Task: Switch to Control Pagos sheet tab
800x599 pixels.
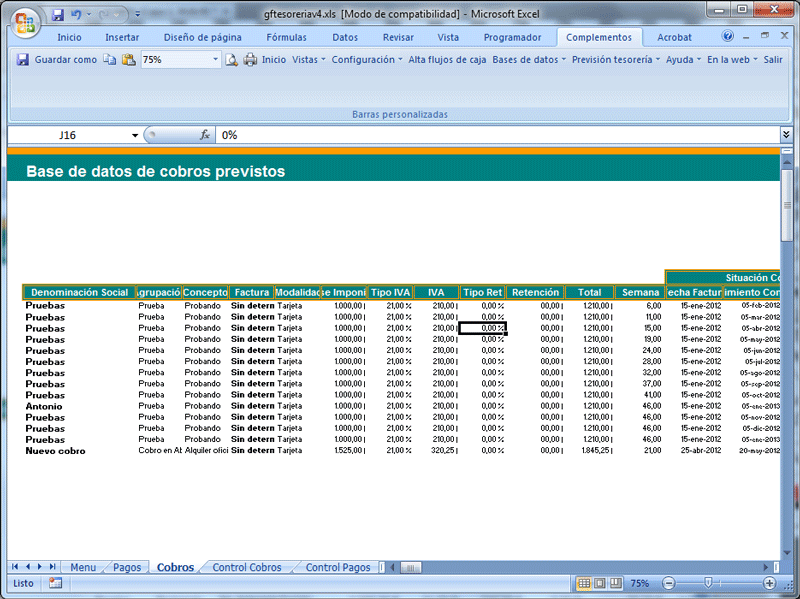Action: point(338,567)
